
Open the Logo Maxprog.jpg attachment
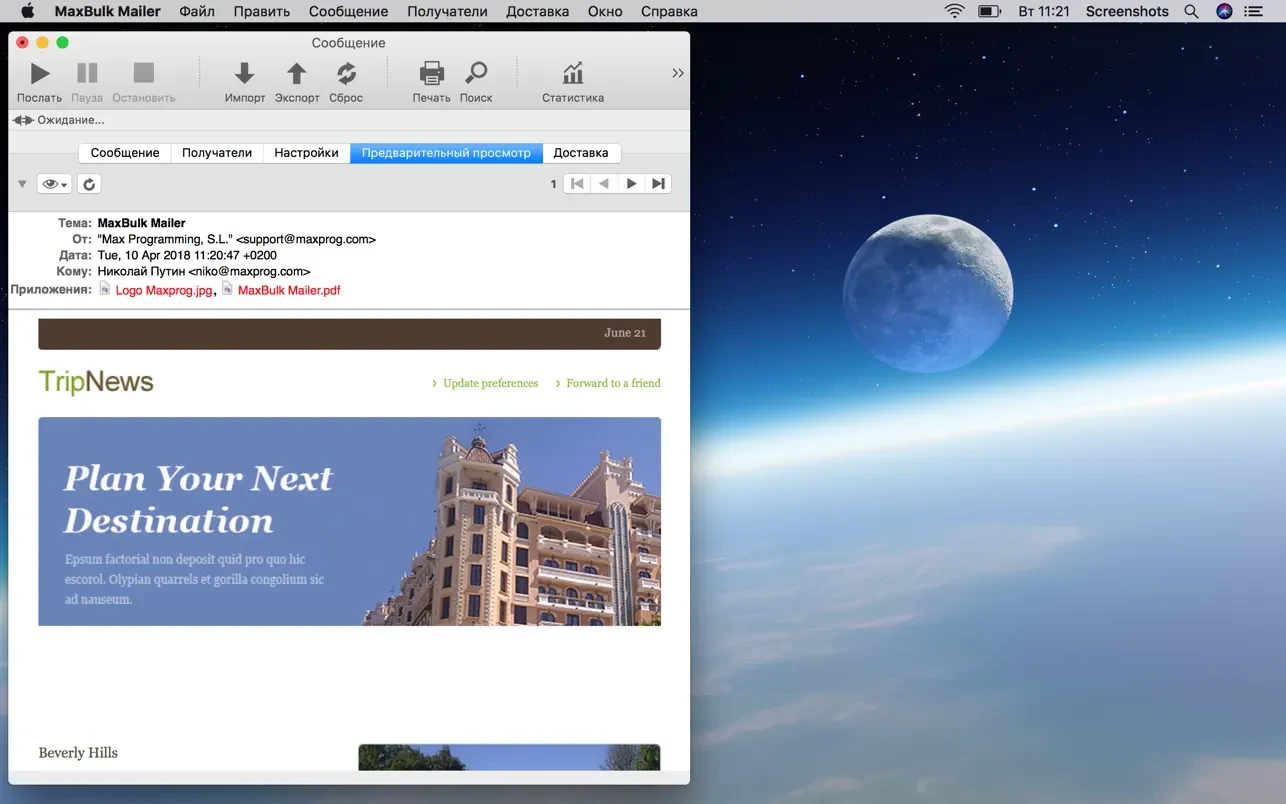point(164,290)
